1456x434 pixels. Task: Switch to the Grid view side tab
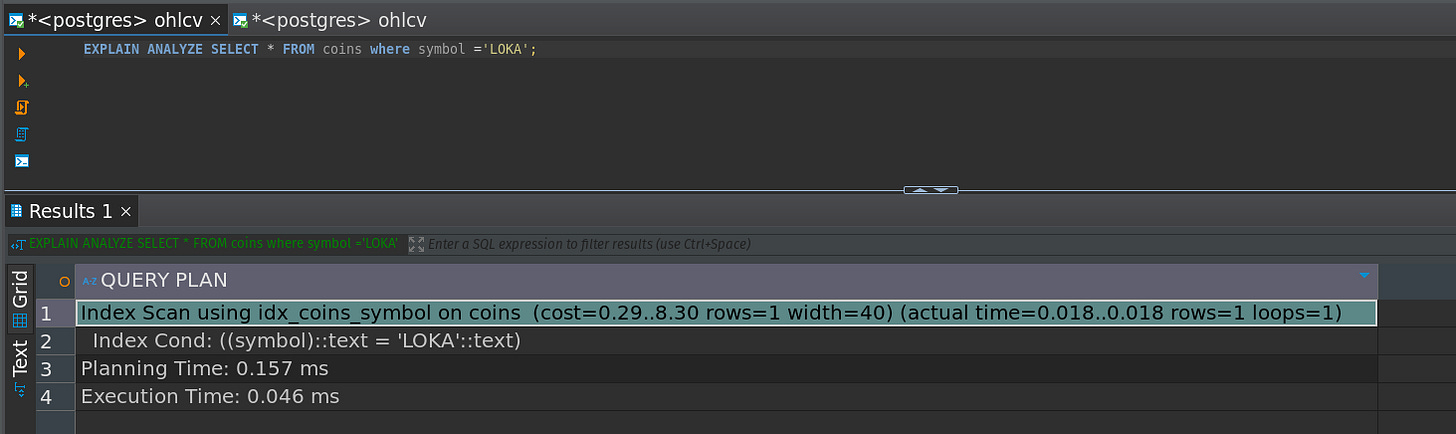20,300
